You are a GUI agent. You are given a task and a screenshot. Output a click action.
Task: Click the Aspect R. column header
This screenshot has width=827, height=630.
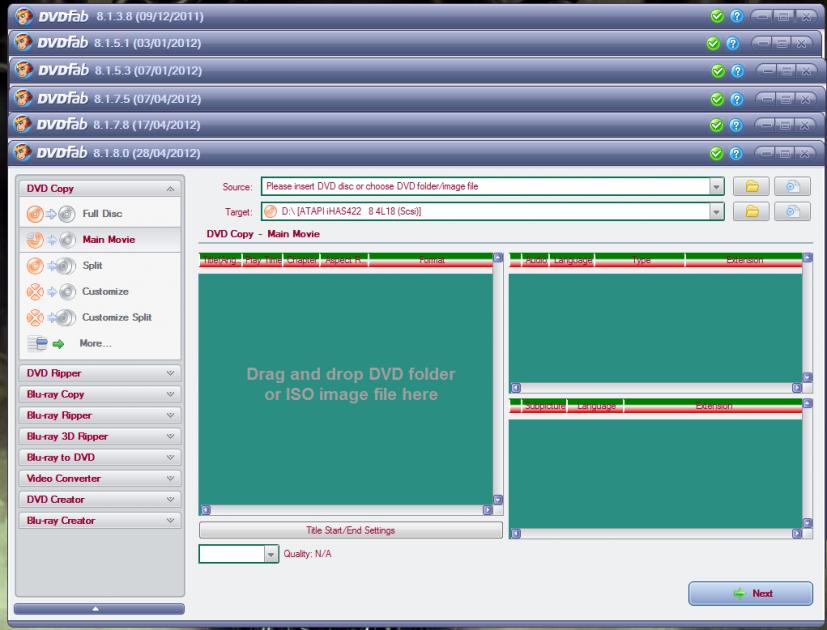tap(344, 260)
